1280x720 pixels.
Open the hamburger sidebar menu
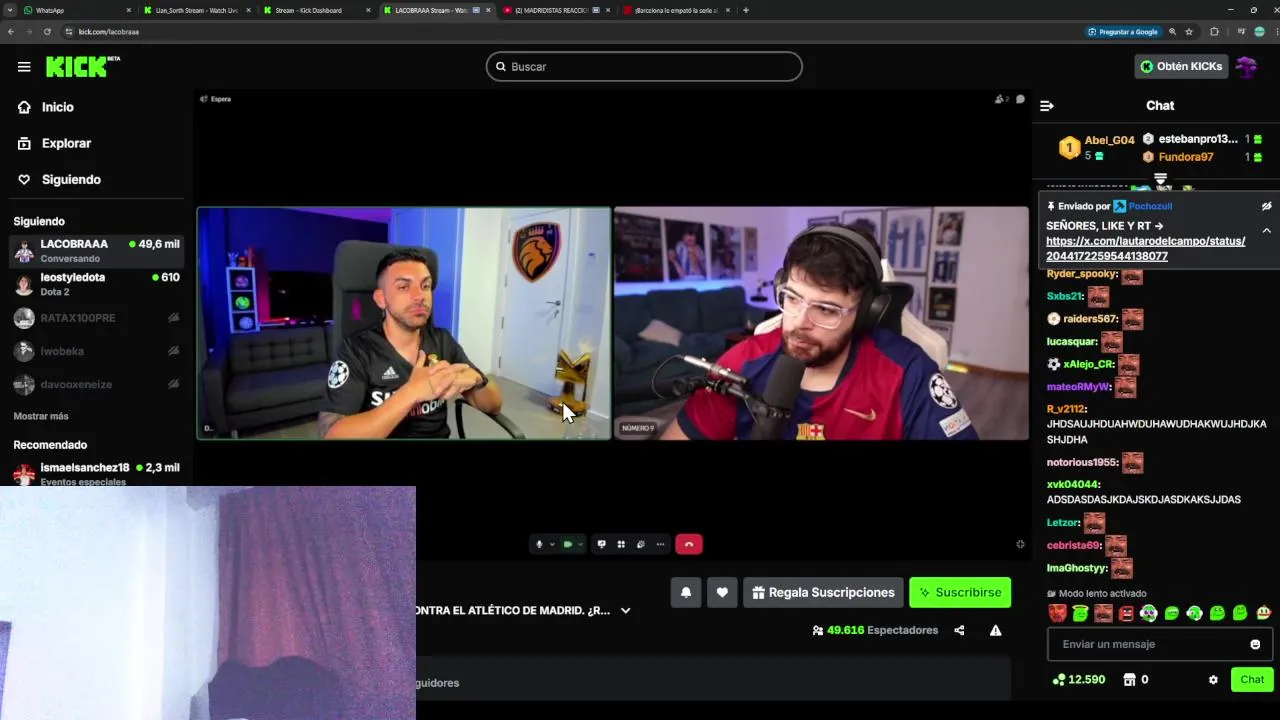(24, 67)
